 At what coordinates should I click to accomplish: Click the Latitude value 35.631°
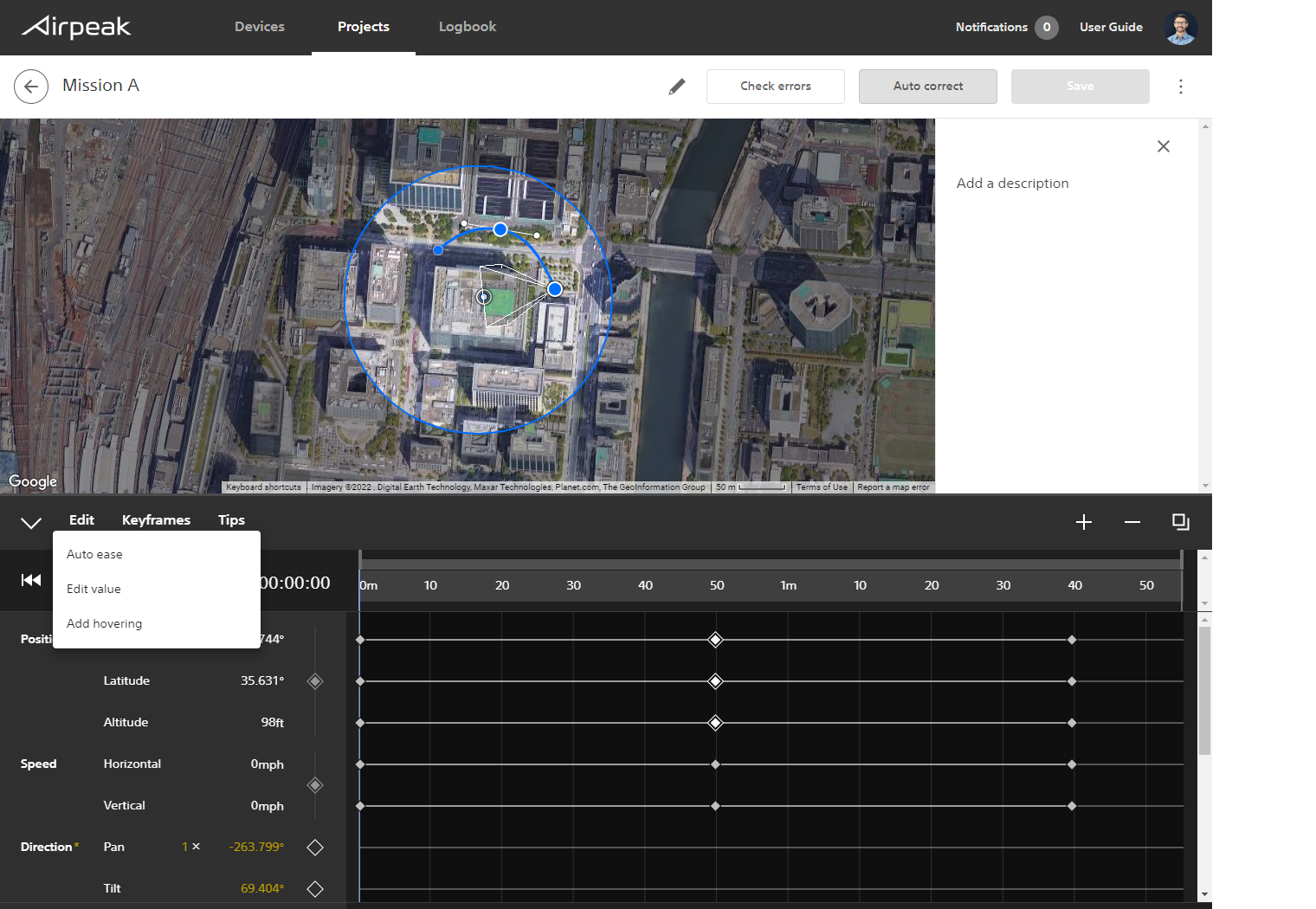(262, 680)
